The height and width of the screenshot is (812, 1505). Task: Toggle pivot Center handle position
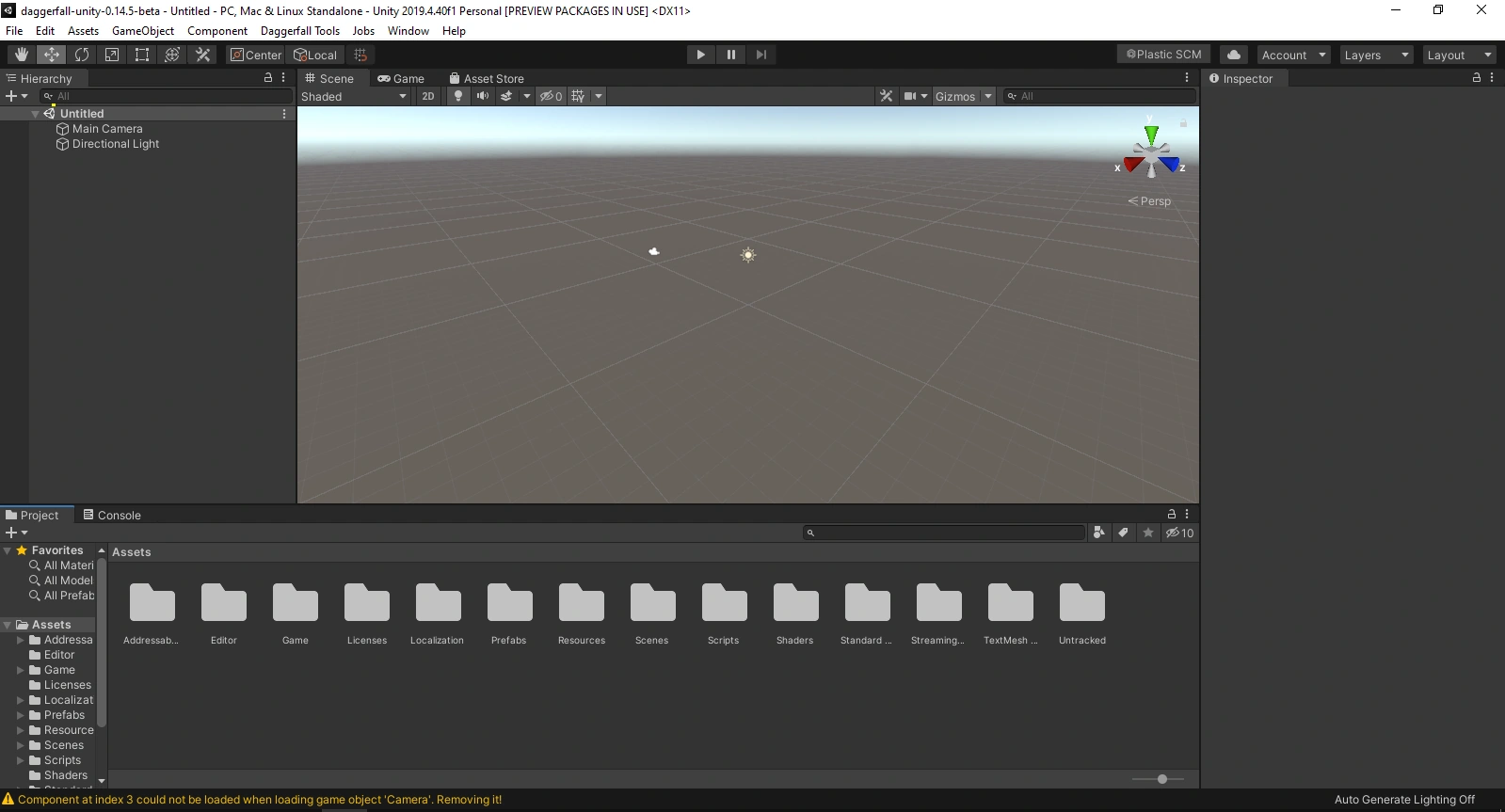256,55
